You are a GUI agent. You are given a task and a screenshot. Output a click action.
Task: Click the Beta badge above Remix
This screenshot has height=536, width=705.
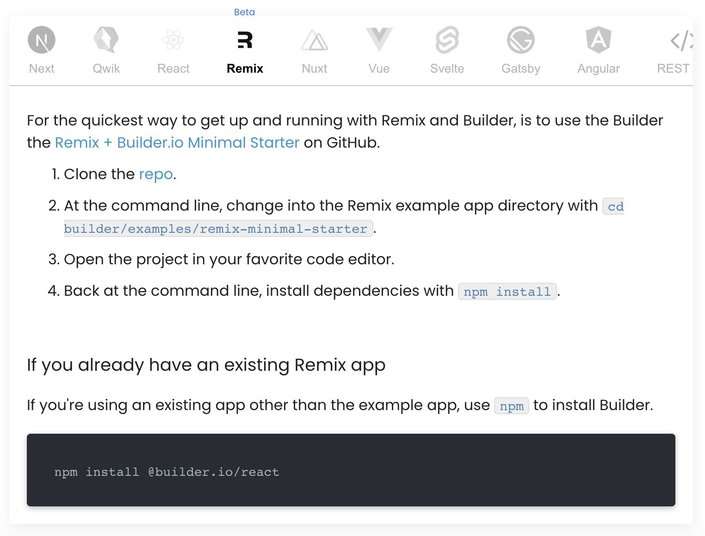coord(244,12)
